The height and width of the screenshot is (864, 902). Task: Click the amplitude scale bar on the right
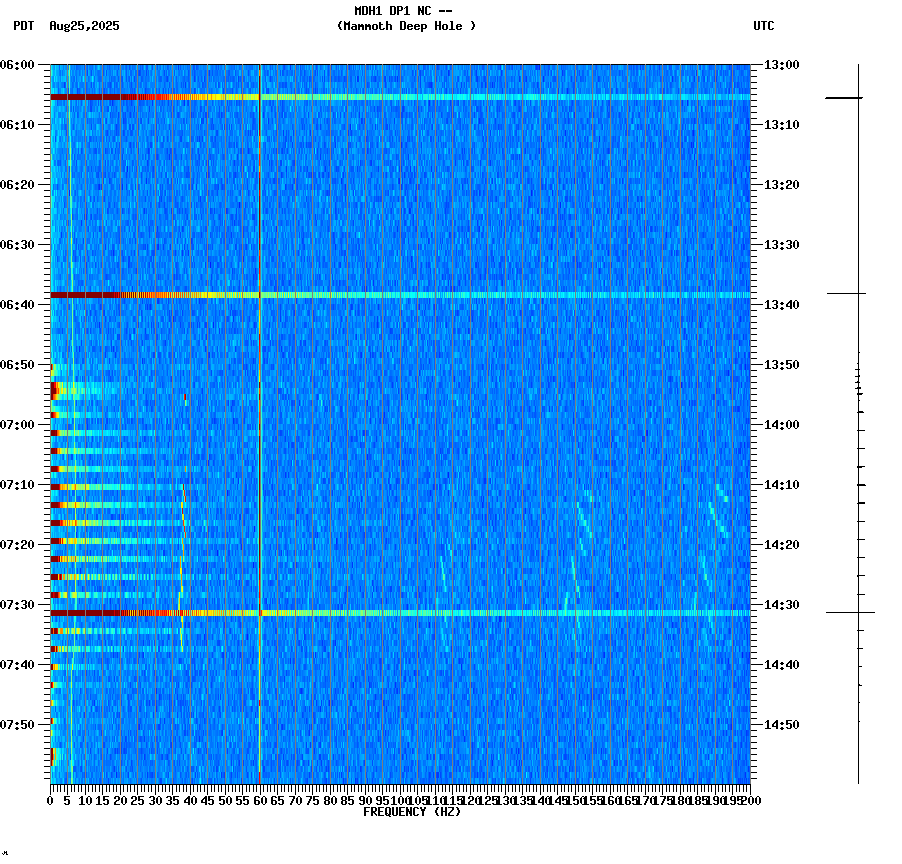858,420
